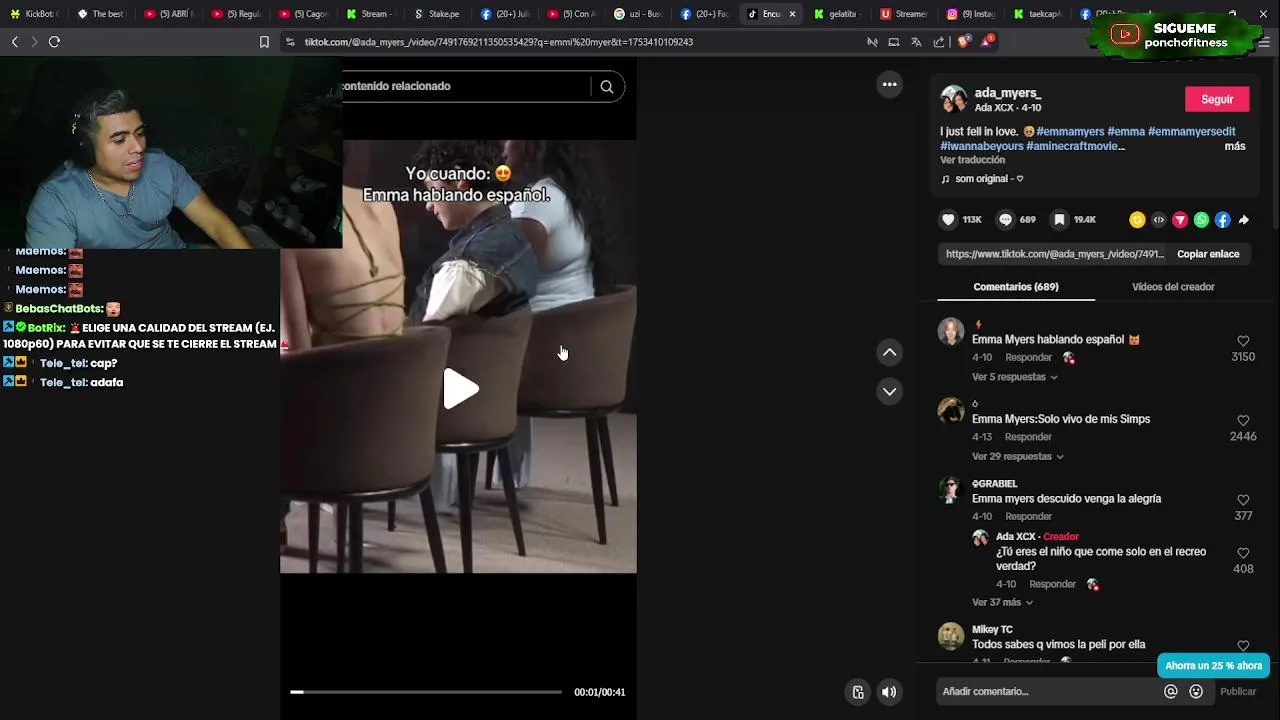Open the KickBot browser tab
The height and width of the screenshot is (720, 1280).
click(x=35, y=14)
